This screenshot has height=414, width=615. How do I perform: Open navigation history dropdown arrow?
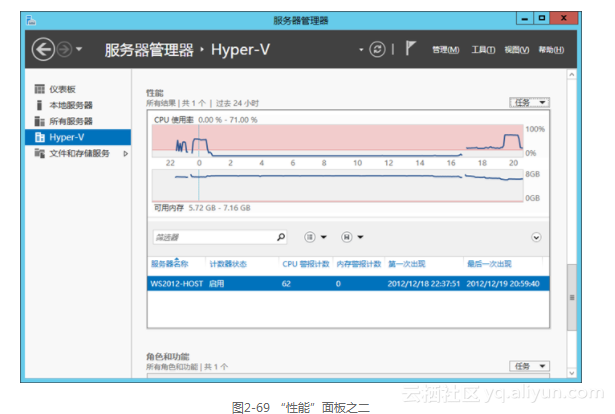[x=79, y=49]
